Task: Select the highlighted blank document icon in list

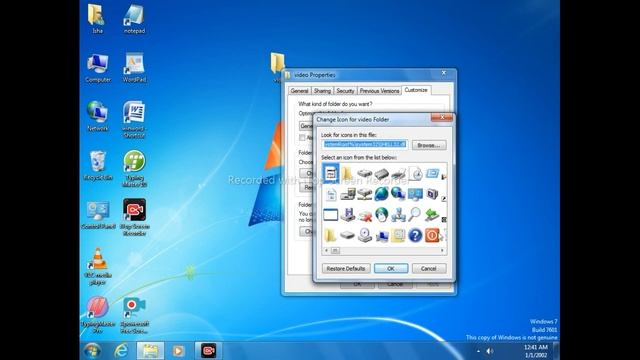Action: pyautogui.click(x=331, y=173)
